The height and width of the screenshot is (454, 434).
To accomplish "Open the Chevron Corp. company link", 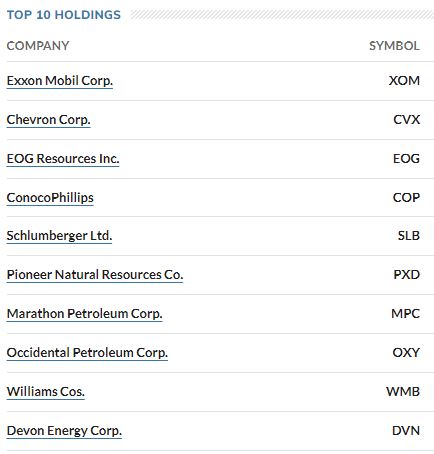I will coord(49,120).
